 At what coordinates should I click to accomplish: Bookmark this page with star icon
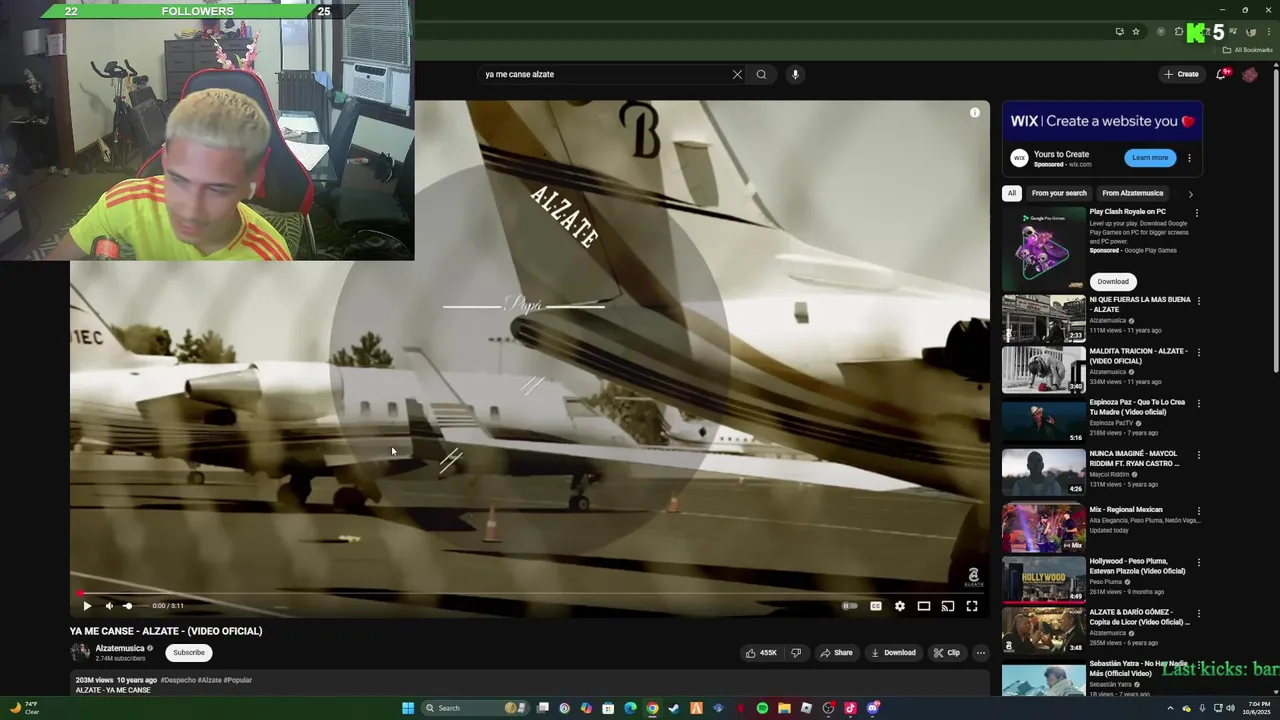point(1136,32)
